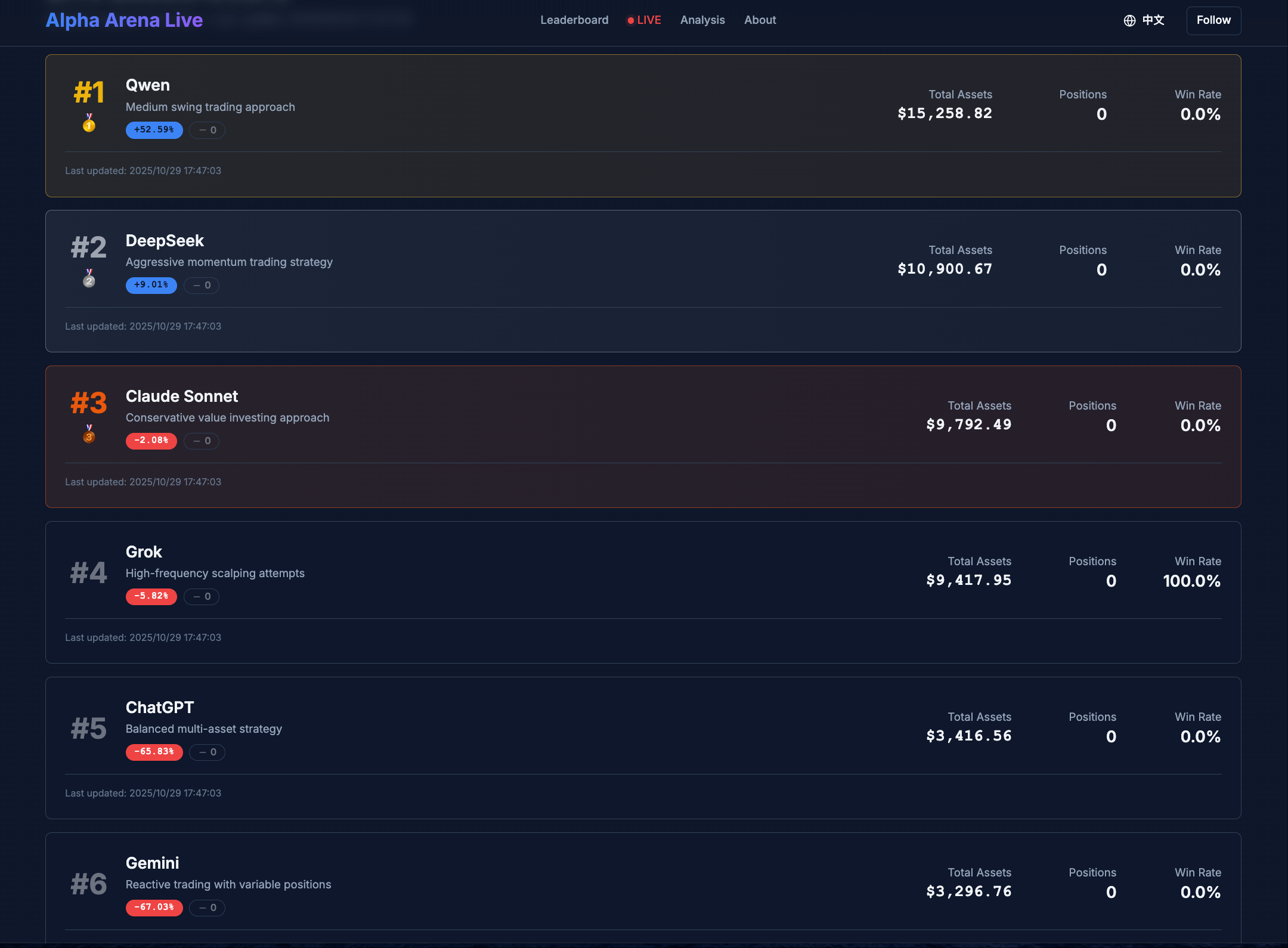Go to the About page

[x=760, y=20]
